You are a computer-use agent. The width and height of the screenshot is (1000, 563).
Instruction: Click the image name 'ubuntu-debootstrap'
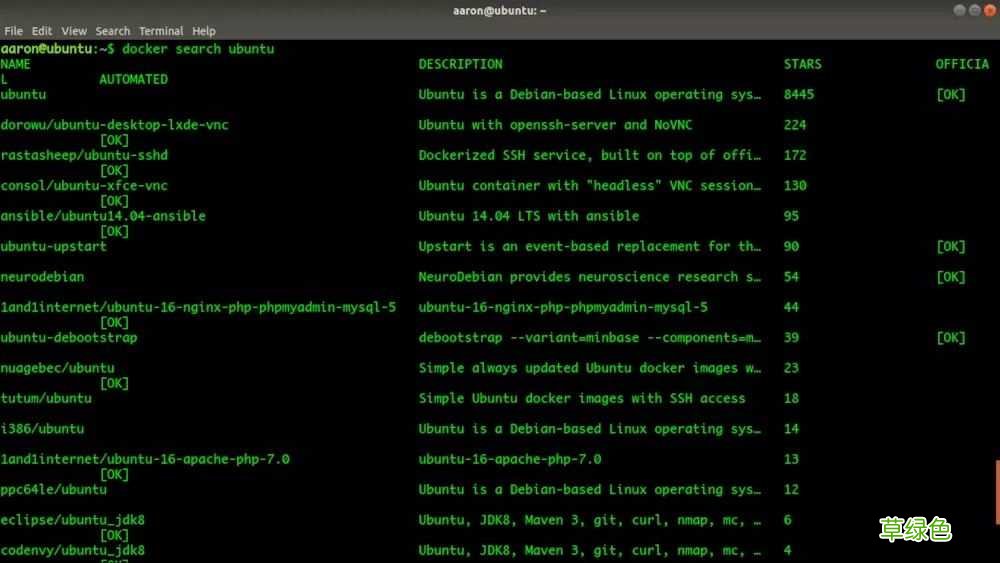(x=69, y=338)
